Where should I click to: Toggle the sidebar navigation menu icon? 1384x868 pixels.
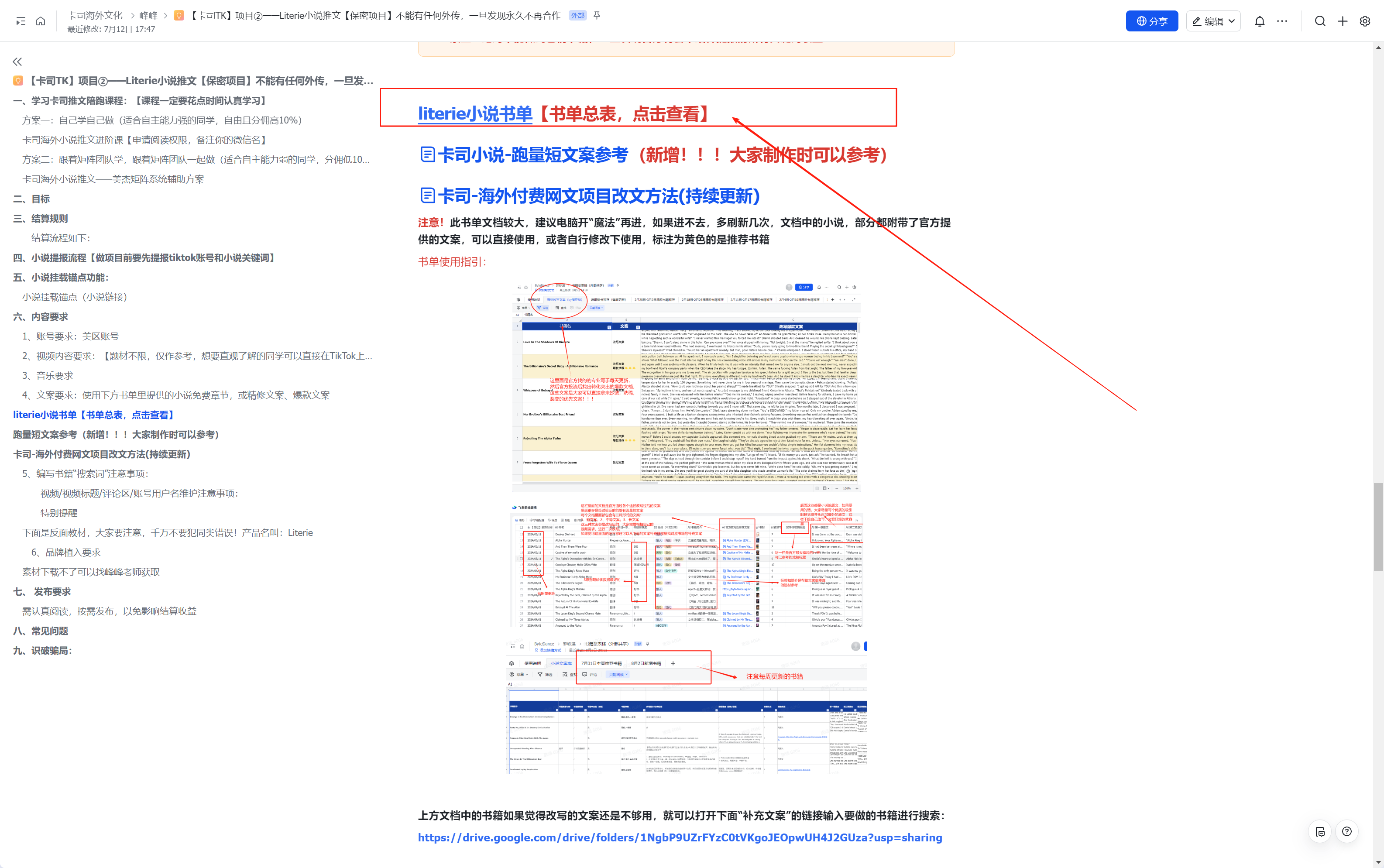[21, 21]
